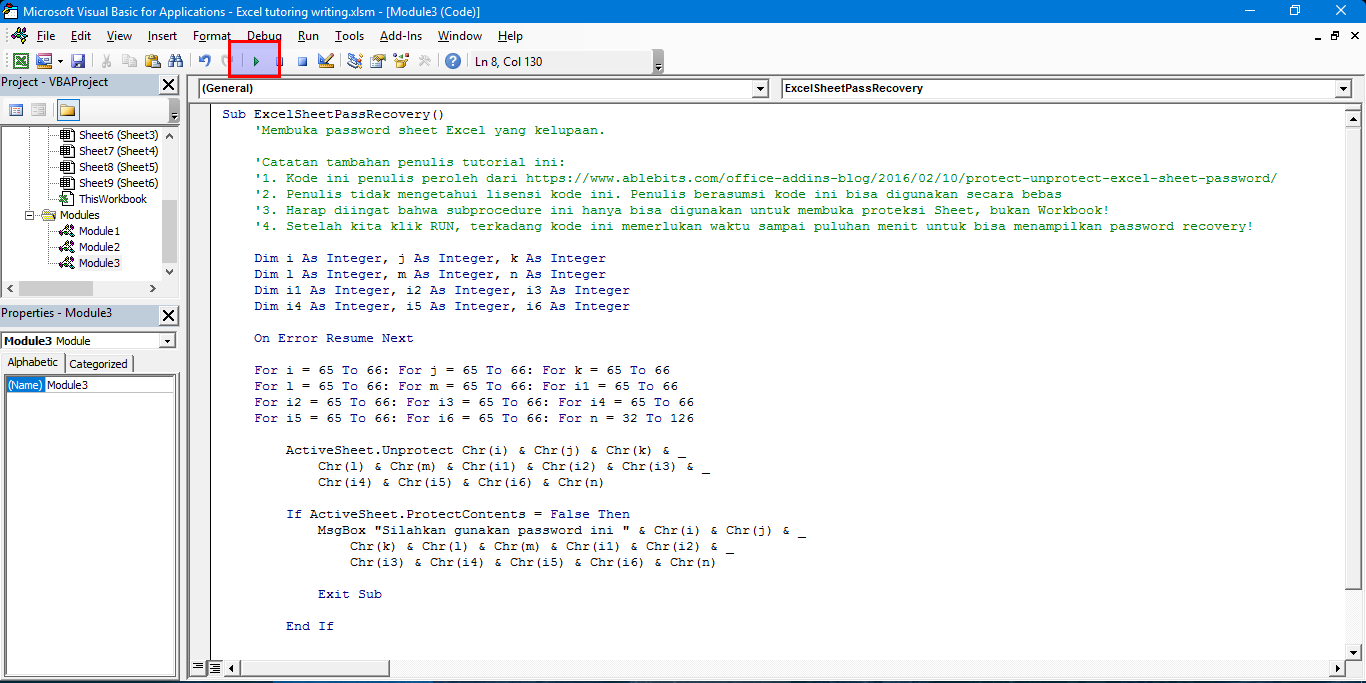1366x683 pixels.
Task: Switch to Procedure View at bottom left
Action: 198,667
